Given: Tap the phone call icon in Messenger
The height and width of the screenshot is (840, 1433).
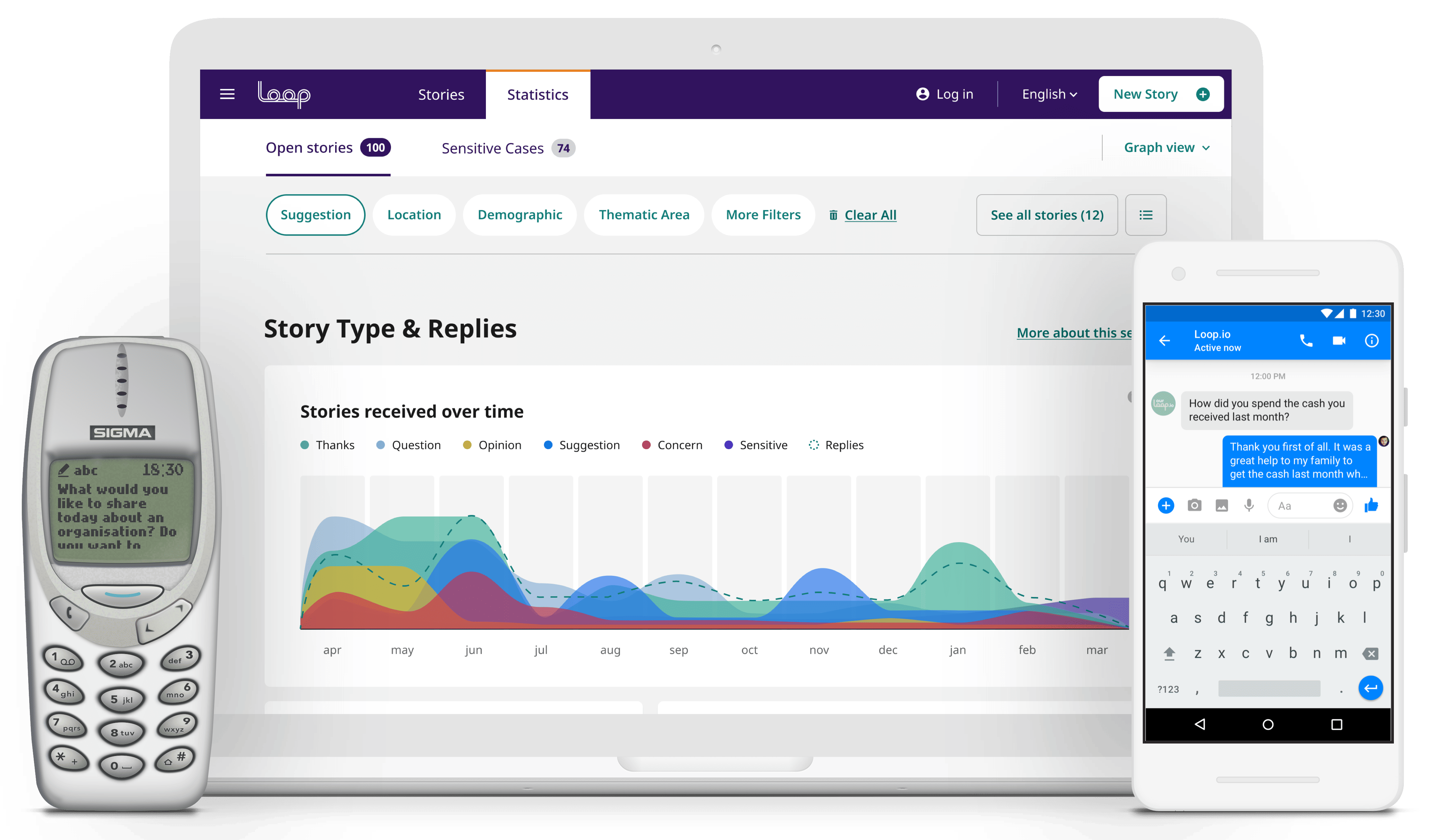Looking at the screenshot, I should click(1306, 341).
